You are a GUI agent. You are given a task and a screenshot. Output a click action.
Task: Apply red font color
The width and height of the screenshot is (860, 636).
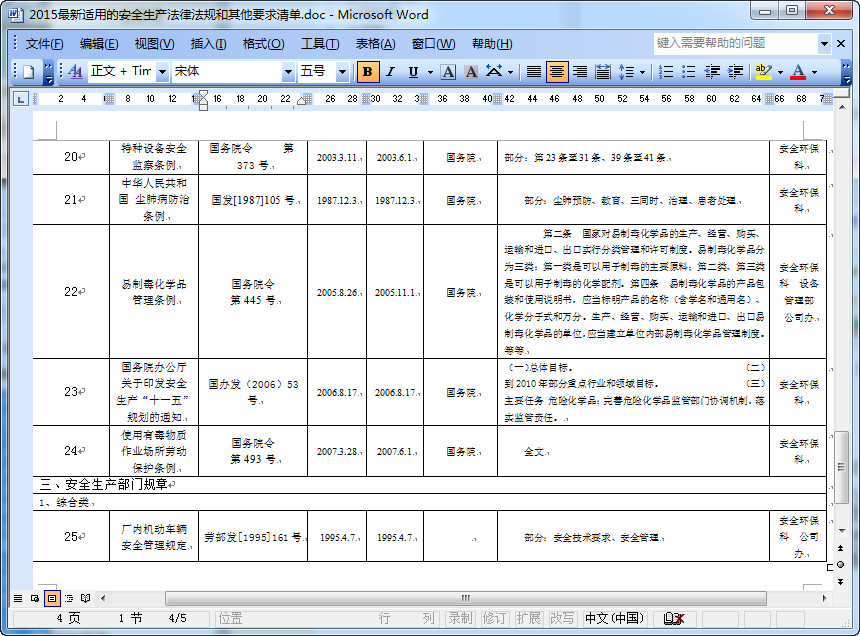click(x=798, y=72)
